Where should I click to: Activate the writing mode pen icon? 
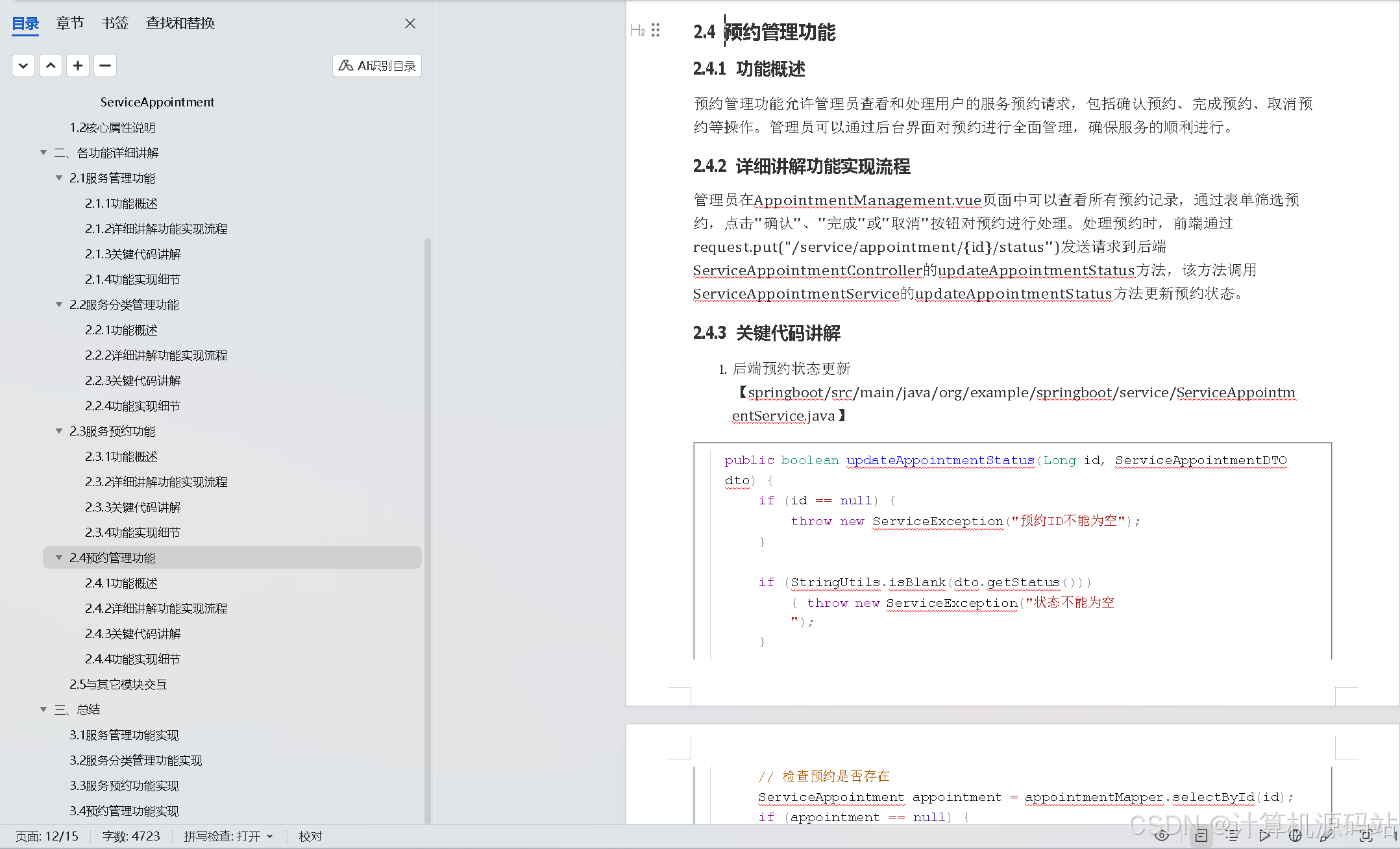[x=1327, y=835]
